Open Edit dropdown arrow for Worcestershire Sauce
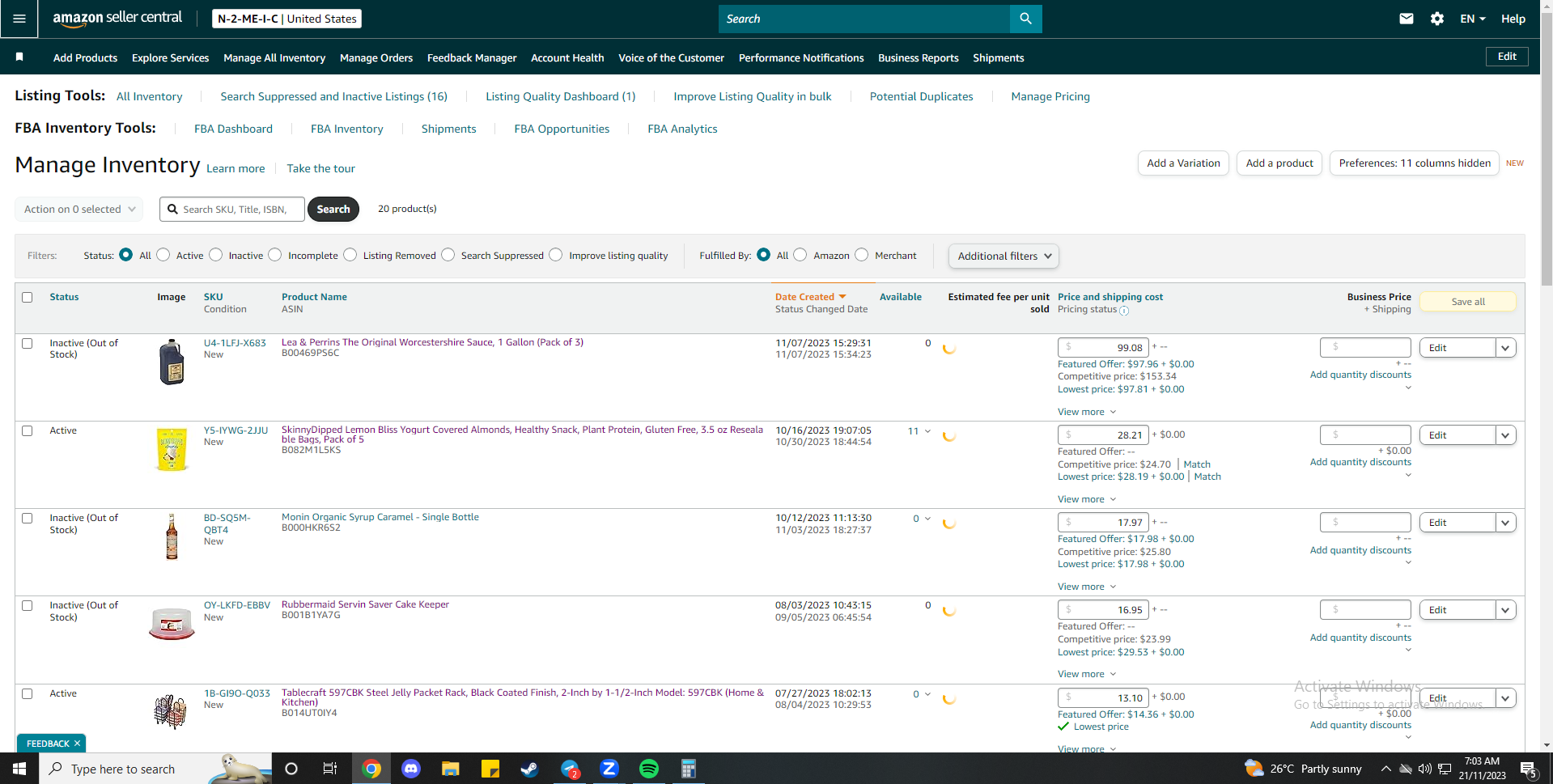 1505,348
